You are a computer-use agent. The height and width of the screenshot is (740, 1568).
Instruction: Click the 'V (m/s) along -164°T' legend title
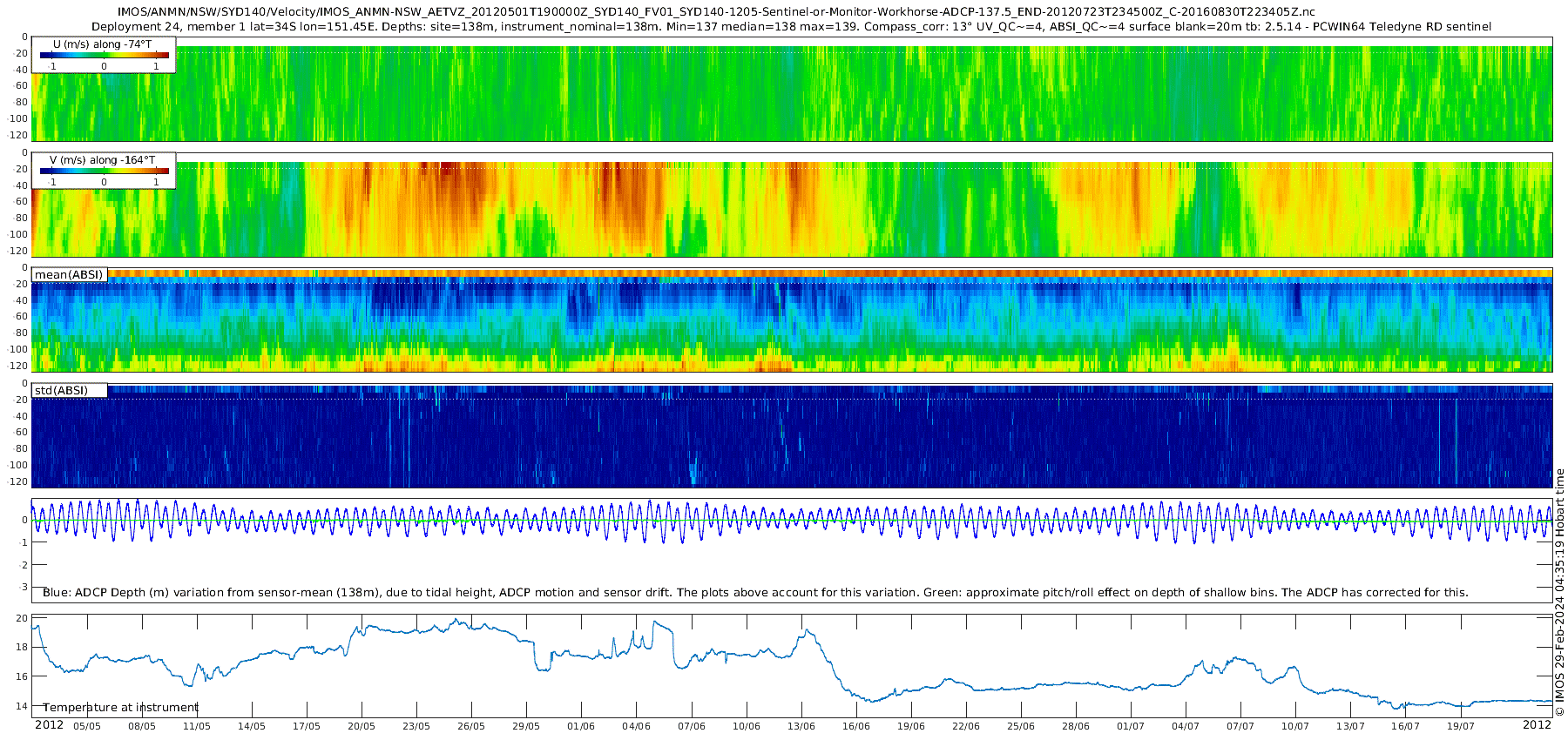(103, 160)
